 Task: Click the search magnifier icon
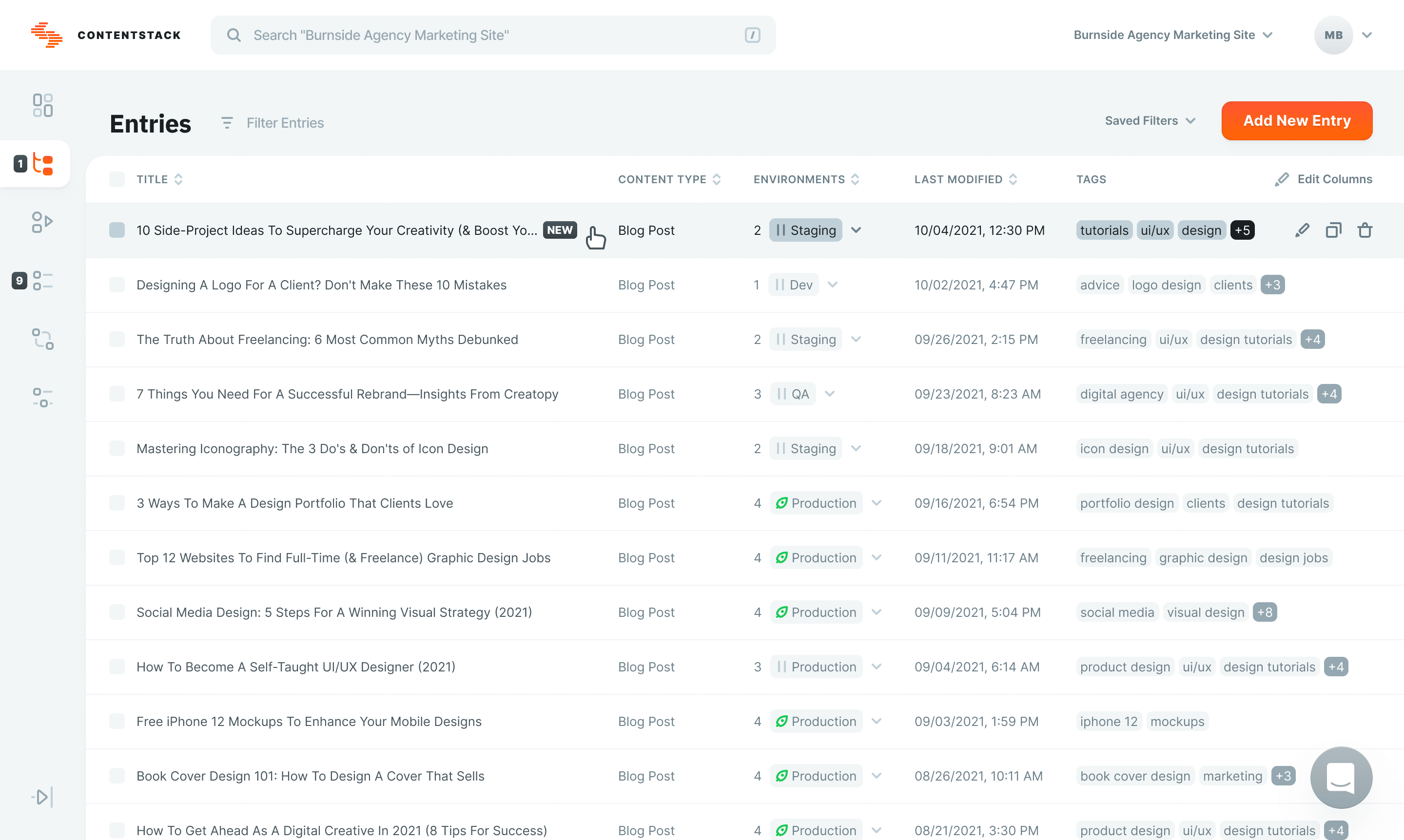coord(234,35)
